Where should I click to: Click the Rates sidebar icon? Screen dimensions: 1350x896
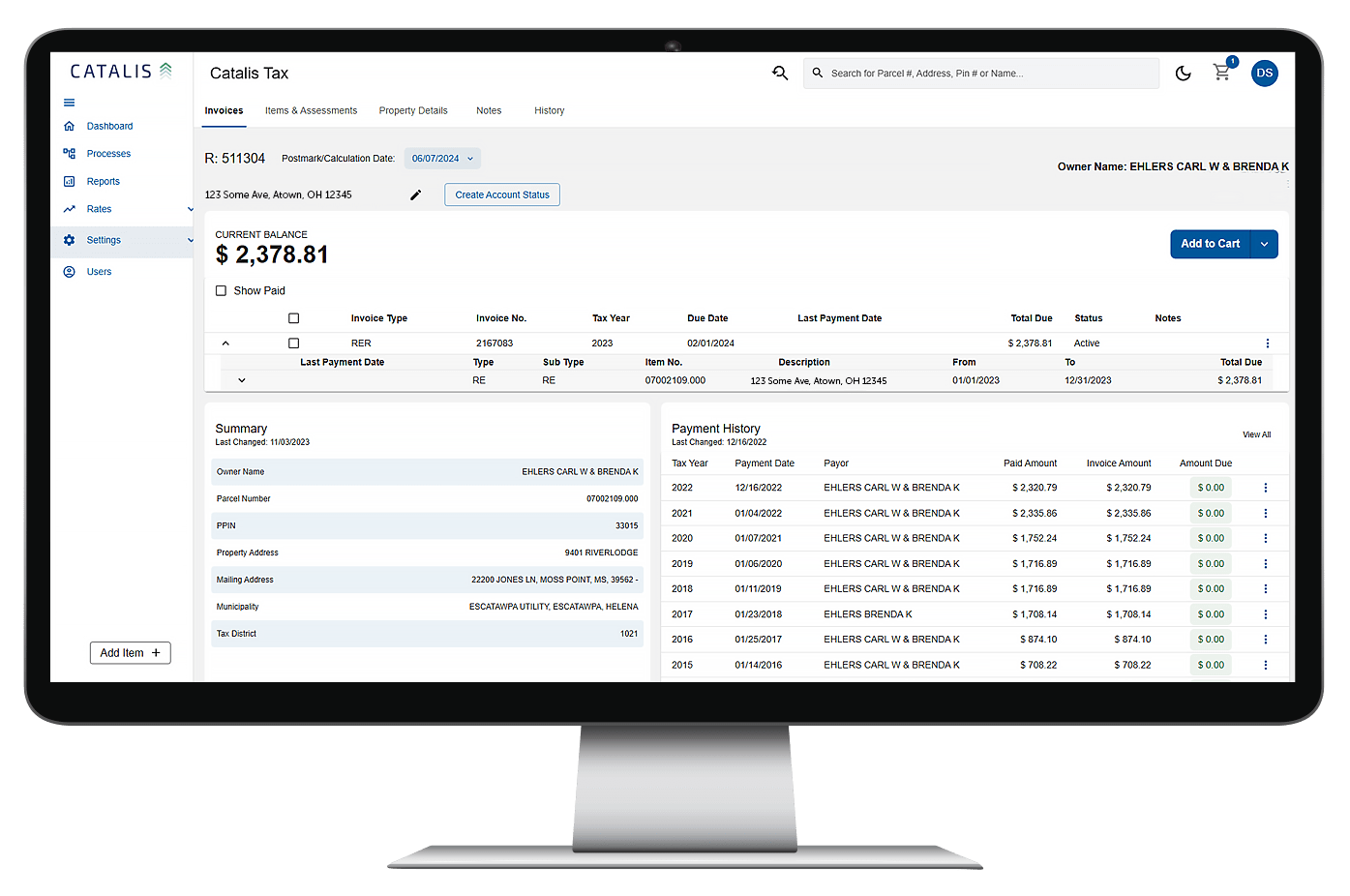coord(69,209)
